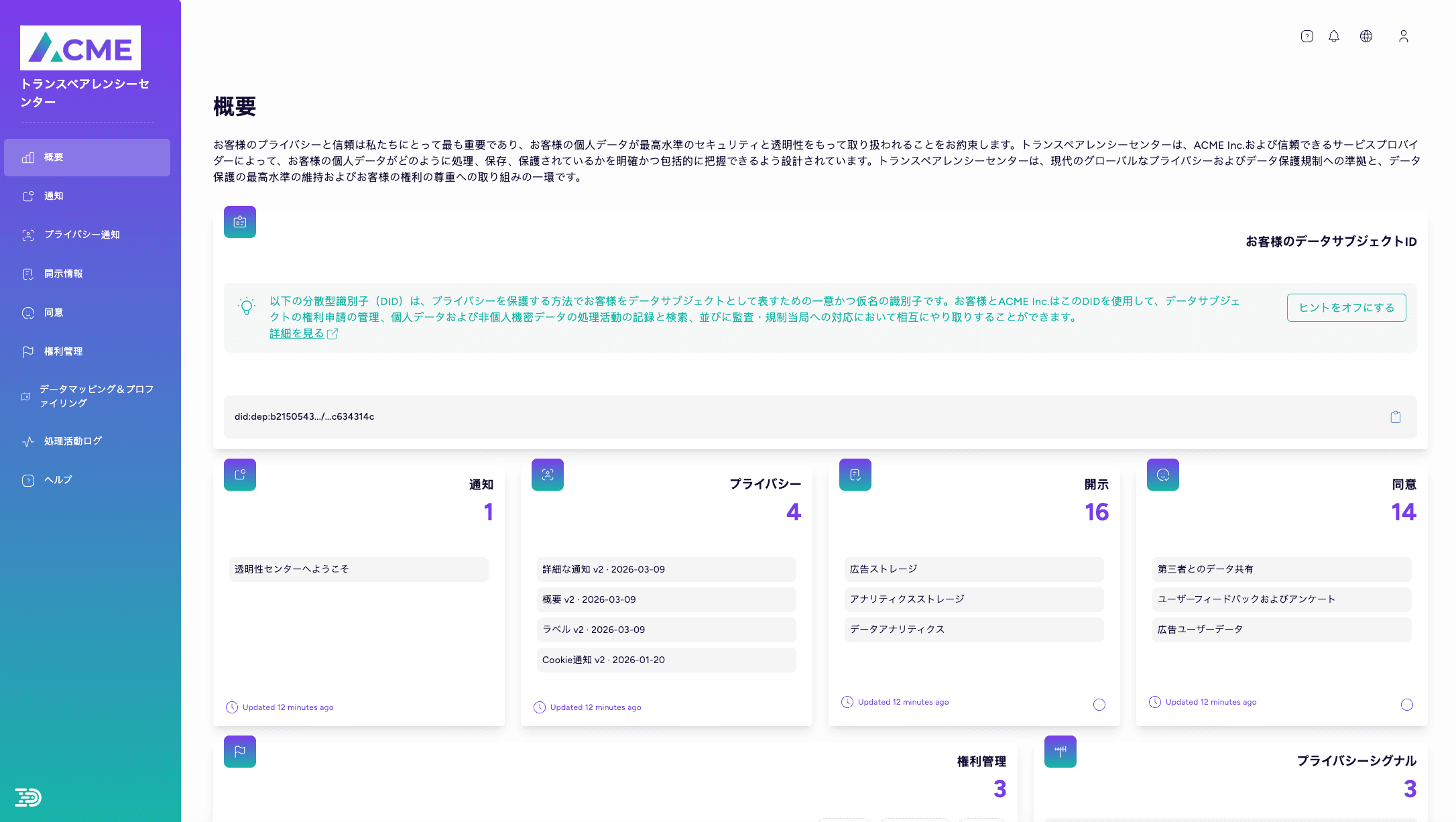Click the プライバシーシグナル card icon
The image size is (1456, 822).
pos(1060,752)
